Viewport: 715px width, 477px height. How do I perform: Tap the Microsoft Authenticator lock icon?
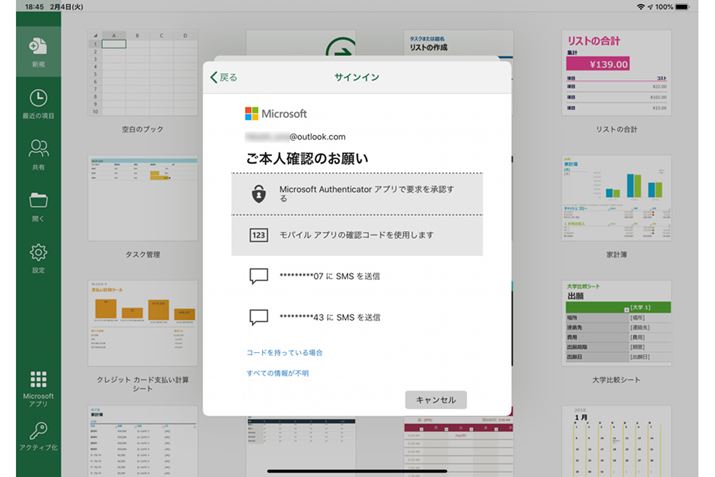point(258,193)
